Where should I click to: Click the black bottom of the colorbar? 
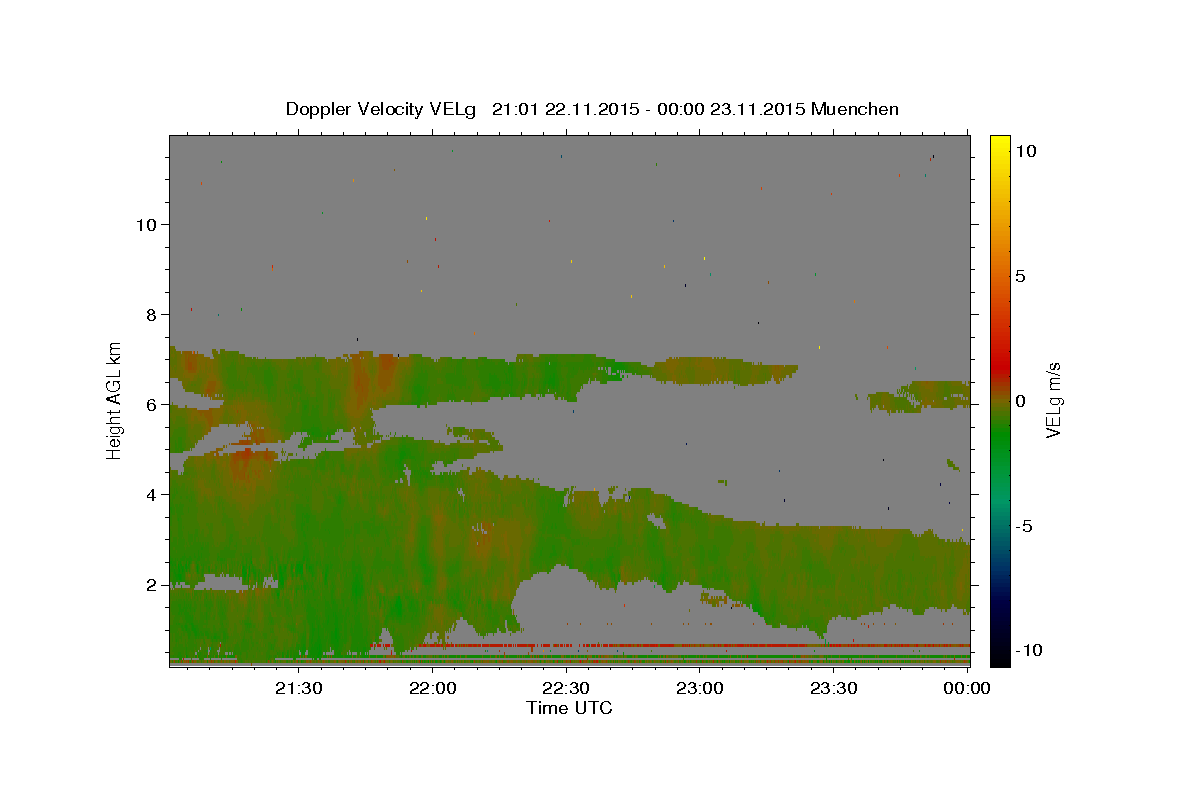tap(999, 655)
